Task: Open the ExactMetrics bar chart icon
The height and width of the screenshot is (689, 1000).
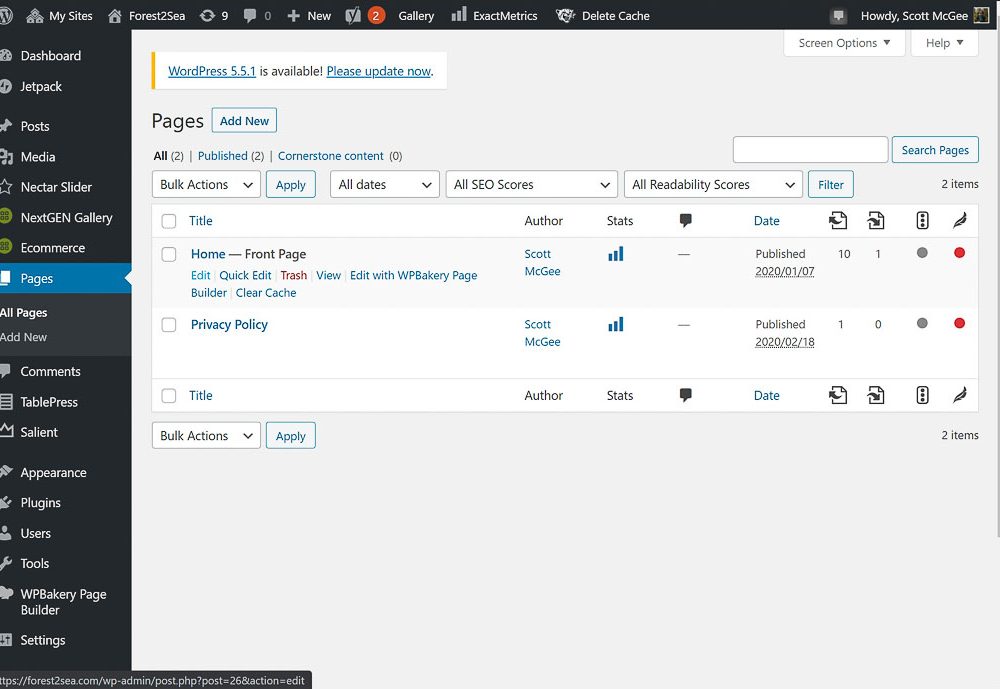Action: point(459,15)
